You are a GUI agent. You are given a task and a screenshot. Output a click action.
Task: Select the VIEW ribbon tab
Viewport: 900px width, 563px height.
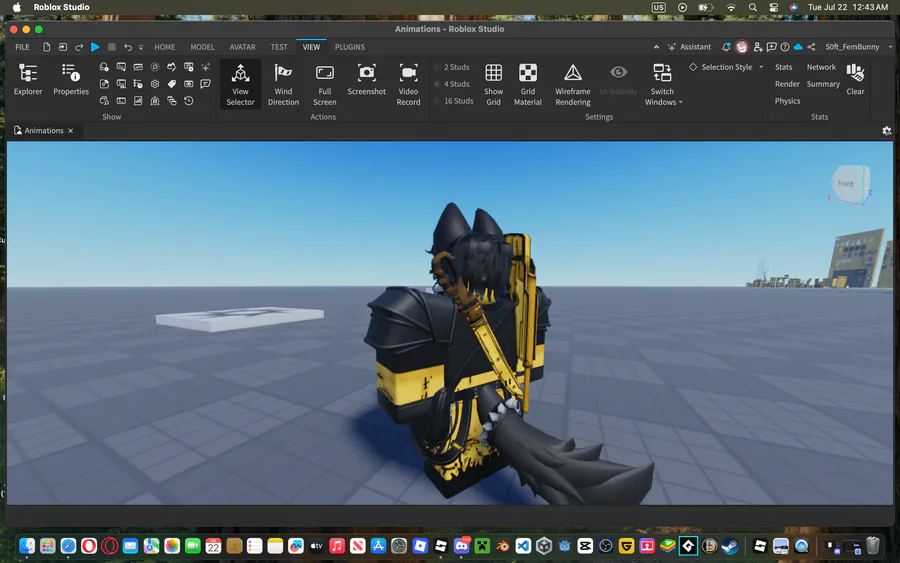[x=311, y=47]
